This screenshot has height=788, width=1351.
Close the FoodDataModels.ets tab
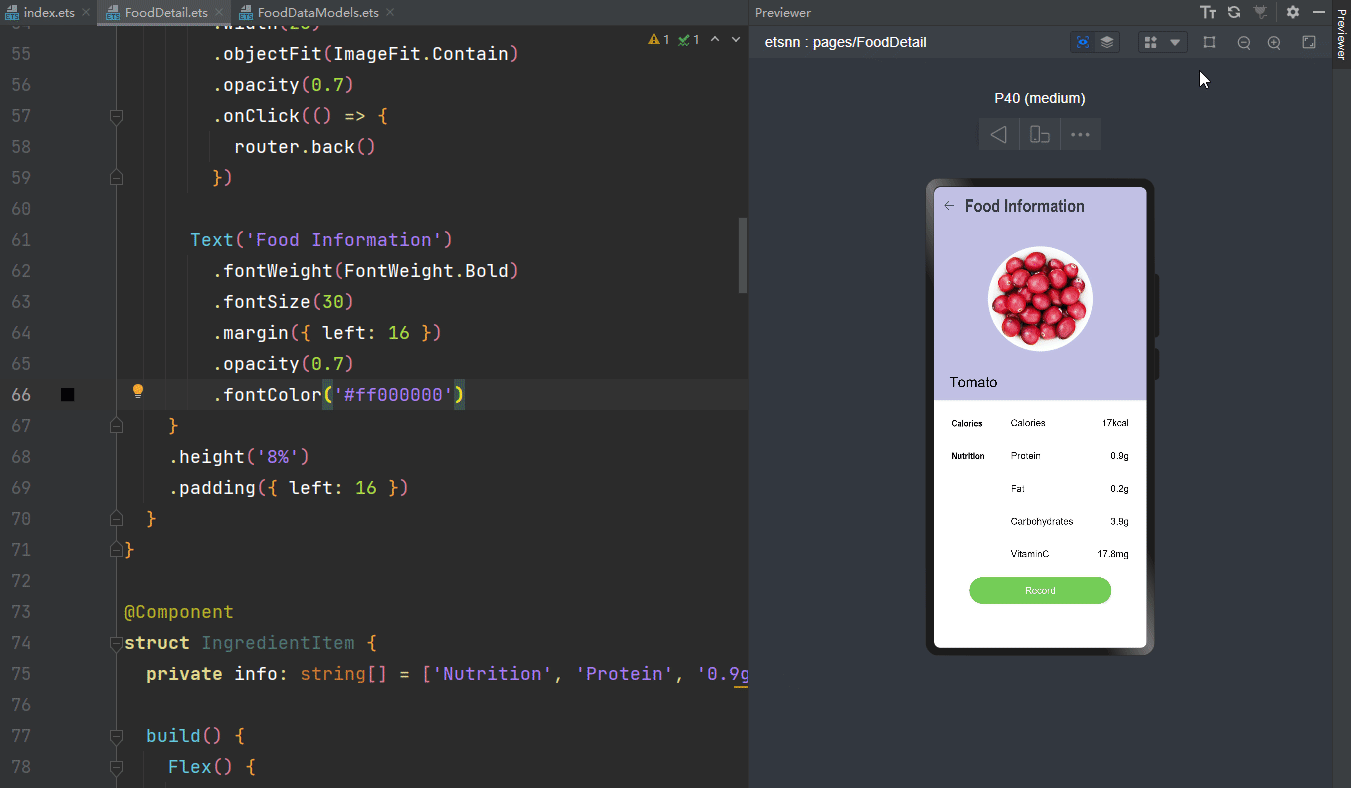click(389, 13)
